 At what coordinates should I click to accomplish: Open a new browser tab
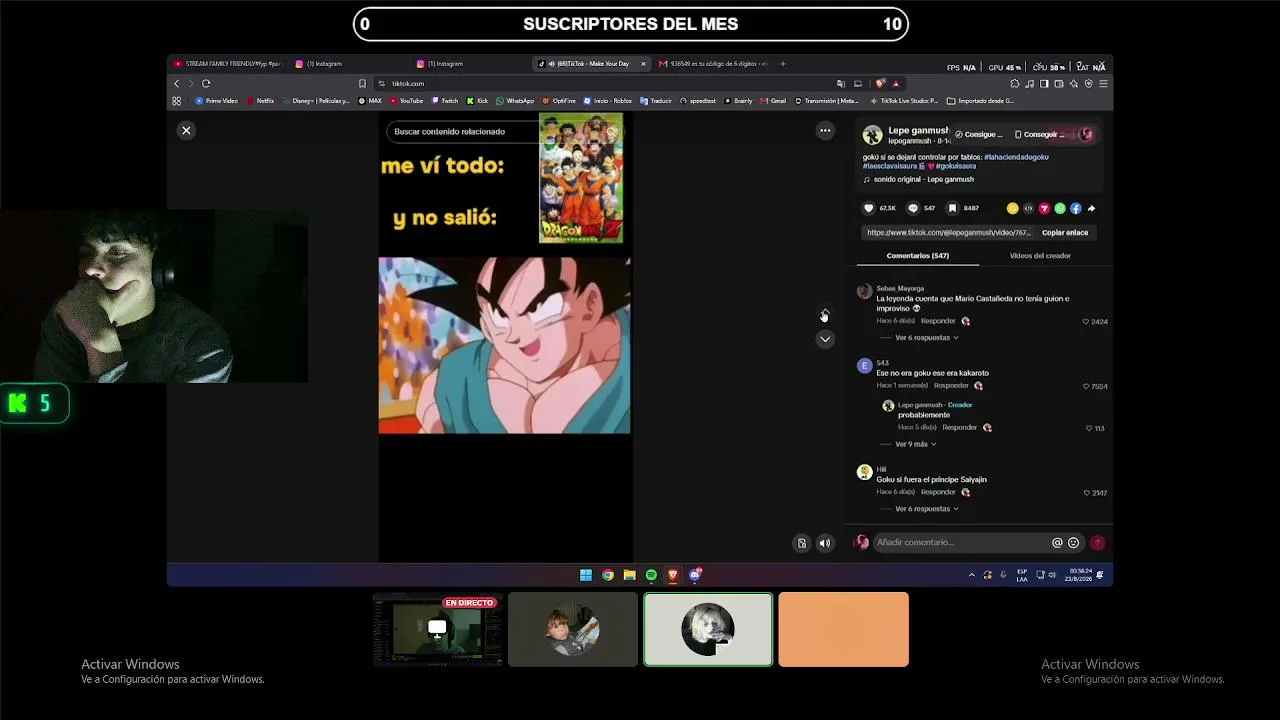coord(782,64)
